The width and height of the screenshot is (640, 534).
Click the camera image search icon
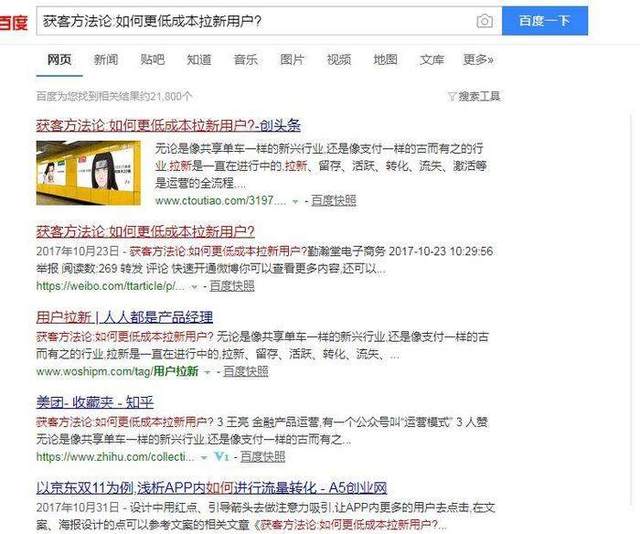(x=484, y=21)
